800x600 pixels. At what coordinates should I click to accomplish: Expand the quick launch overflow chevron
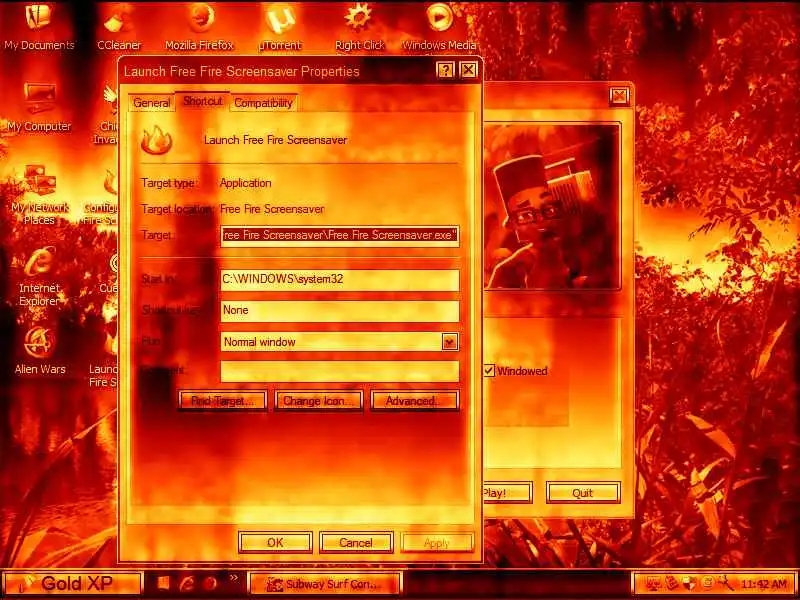coord(234,579)
